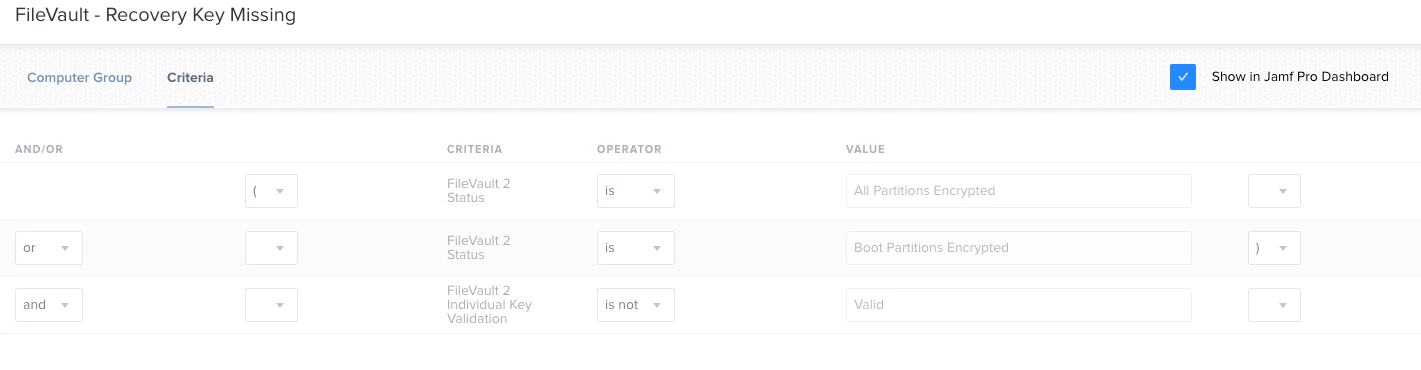Click the Show in Jamf Pro Dashboard label
The height and width of the screenshot is (370, 1421).
(x=1300, y=77)
